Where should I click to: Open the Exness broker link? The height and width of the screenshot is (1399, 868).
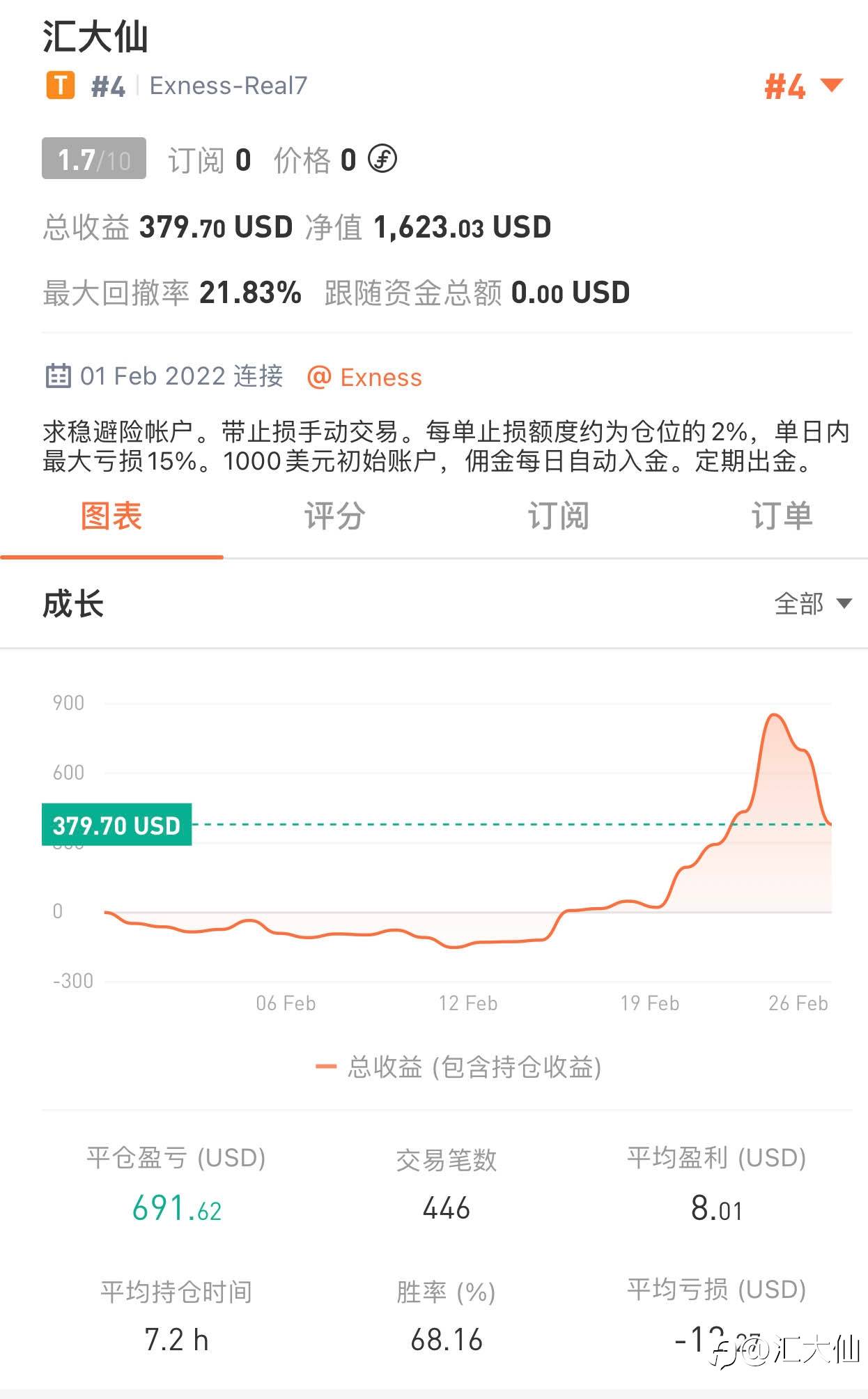click(x=380, y=377)
